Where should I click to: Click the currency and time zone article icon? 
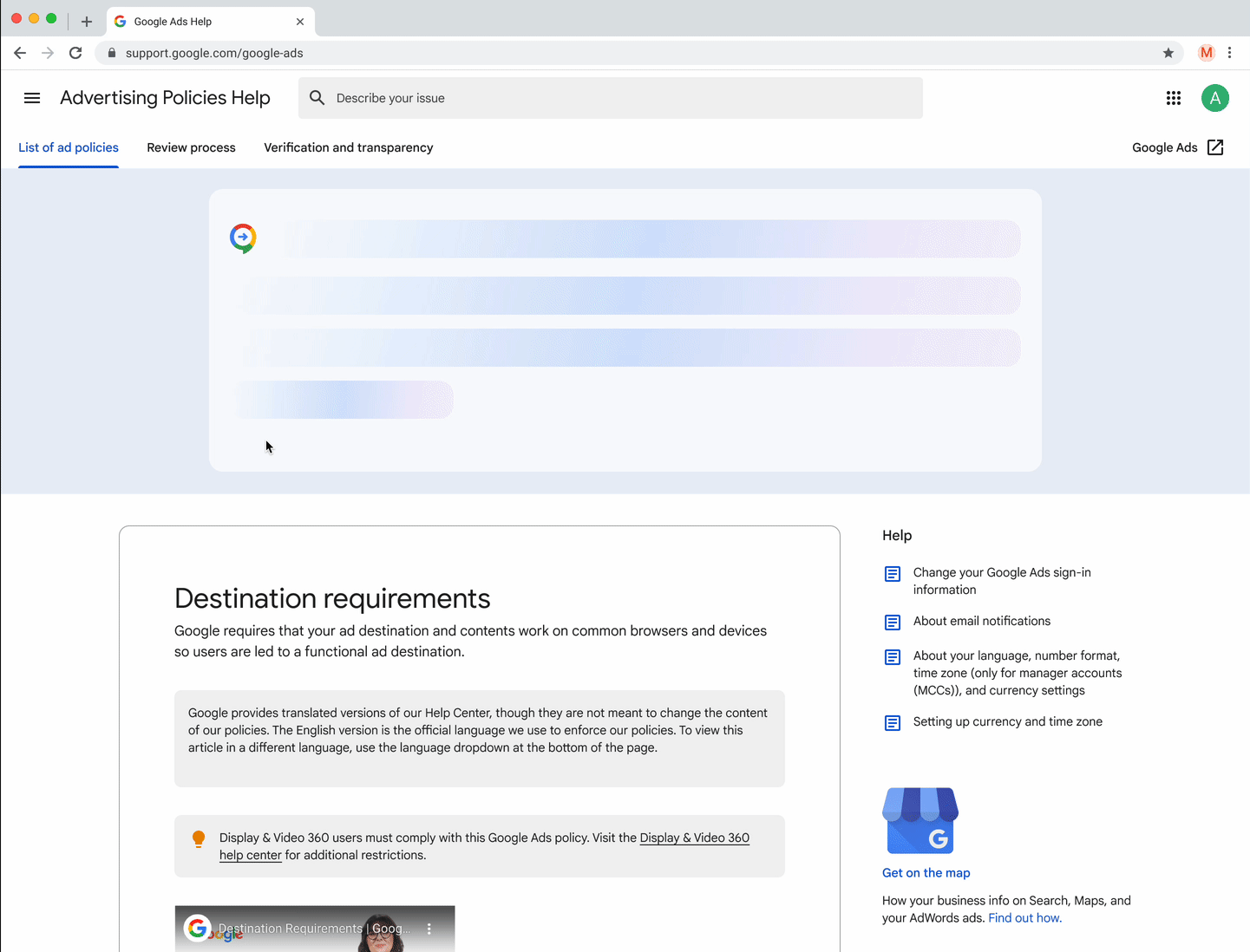click(x=892, y=723)
